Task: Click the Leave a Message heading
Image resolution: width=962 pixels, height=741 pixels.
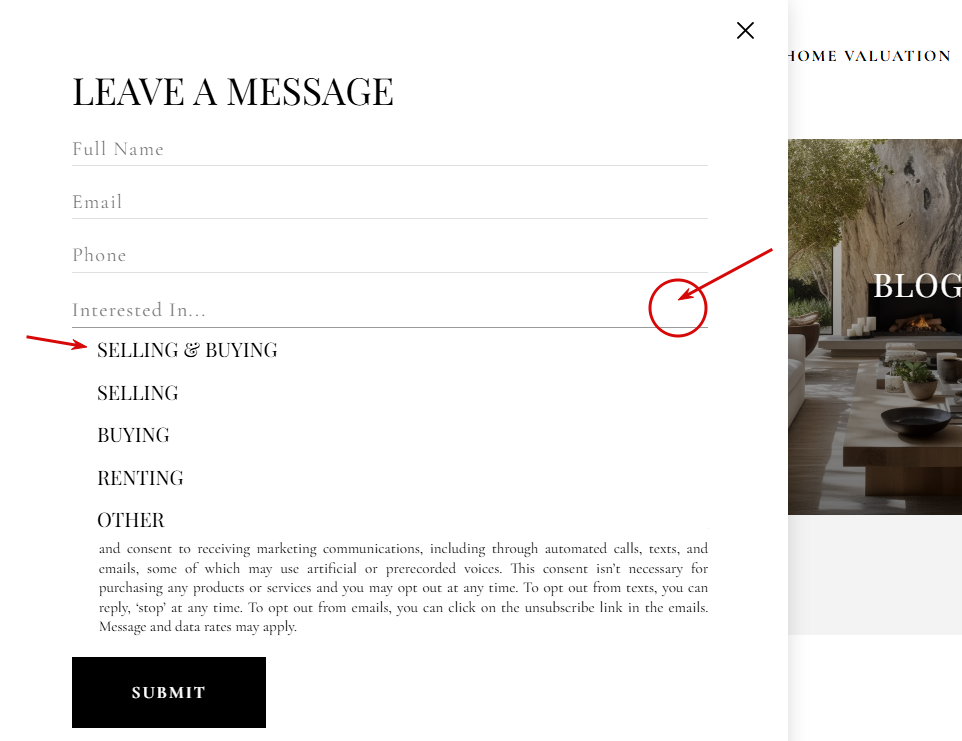Action: pyautogui.click(x=233, y=93)
